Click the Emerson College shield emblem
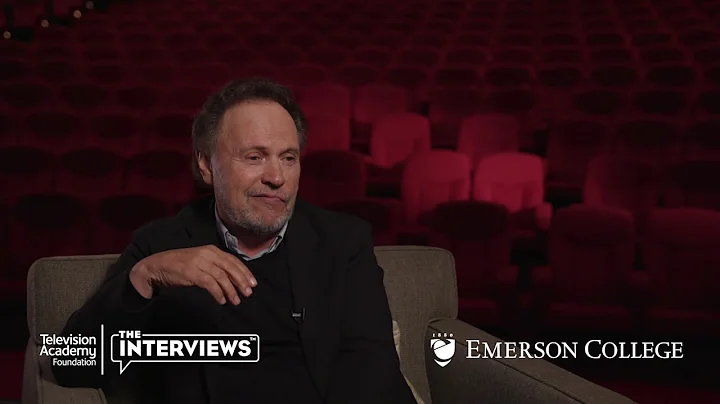Viewport: 720px width, 404px height. point(443,350)
